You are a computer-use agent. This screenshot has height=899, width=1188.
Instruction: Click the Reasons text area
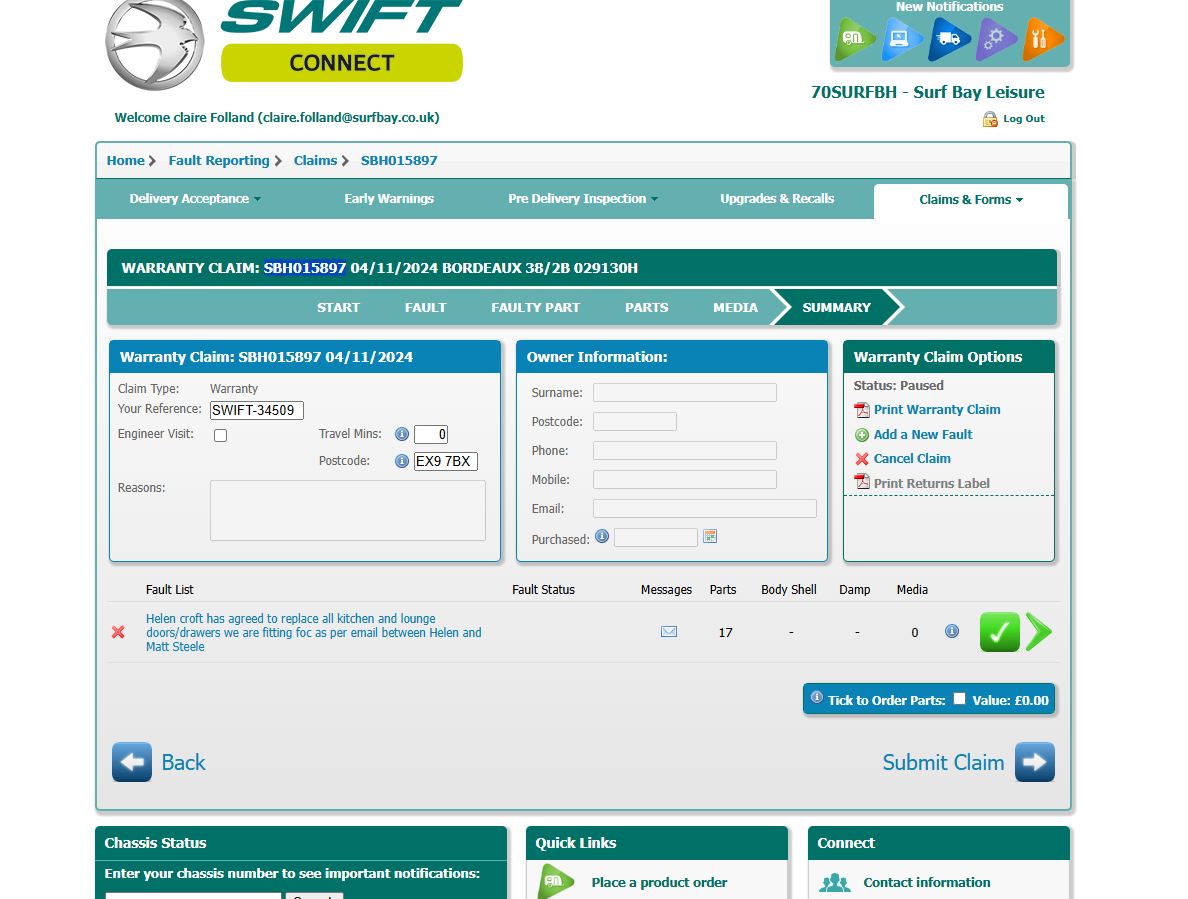[348, 510]
